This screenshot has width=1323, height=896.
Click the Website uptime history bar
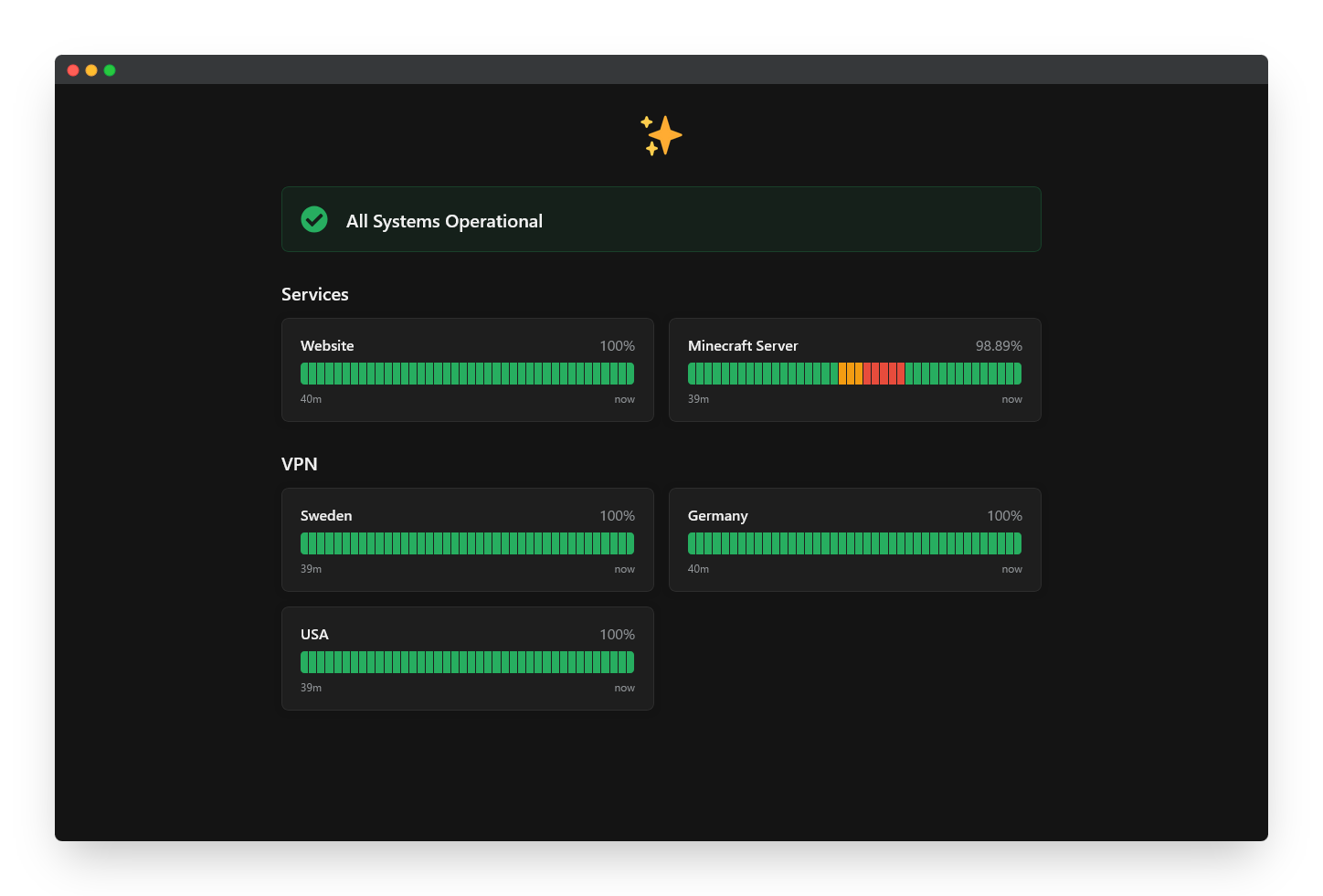(x=467, y=374)
